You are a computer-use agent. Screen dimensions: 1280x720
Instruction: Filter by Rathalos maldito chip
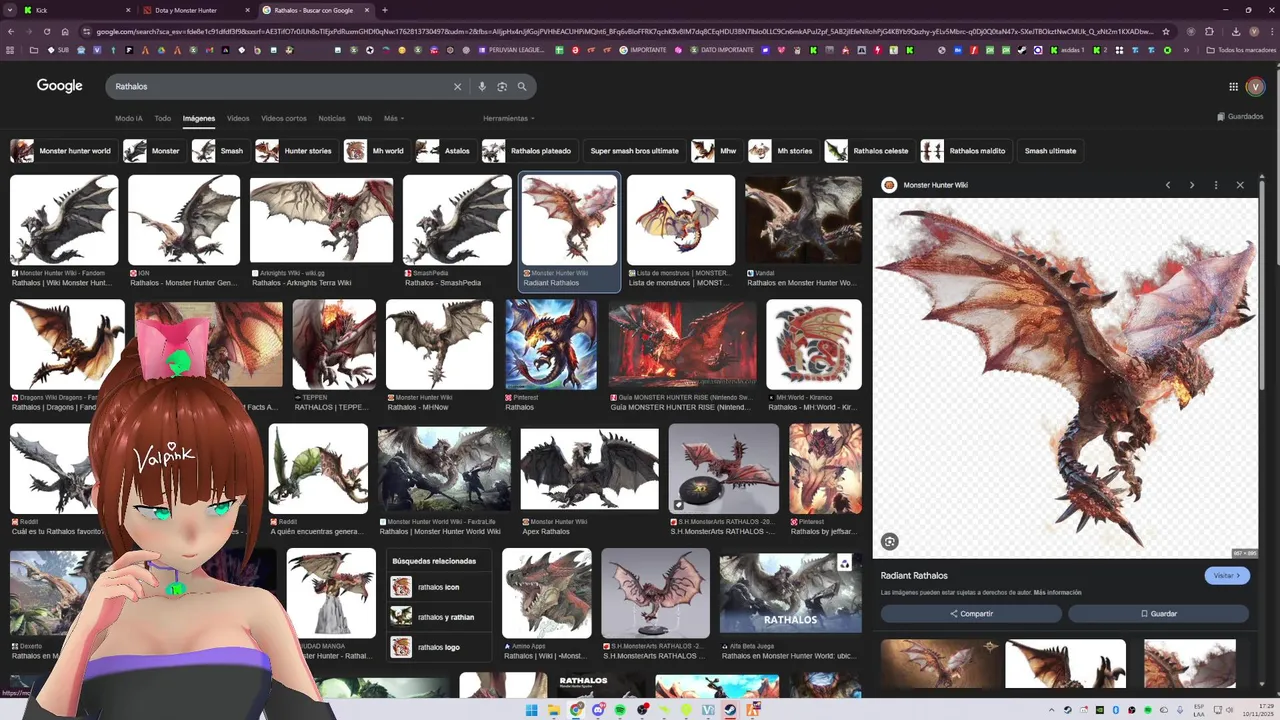pos(964,151)
